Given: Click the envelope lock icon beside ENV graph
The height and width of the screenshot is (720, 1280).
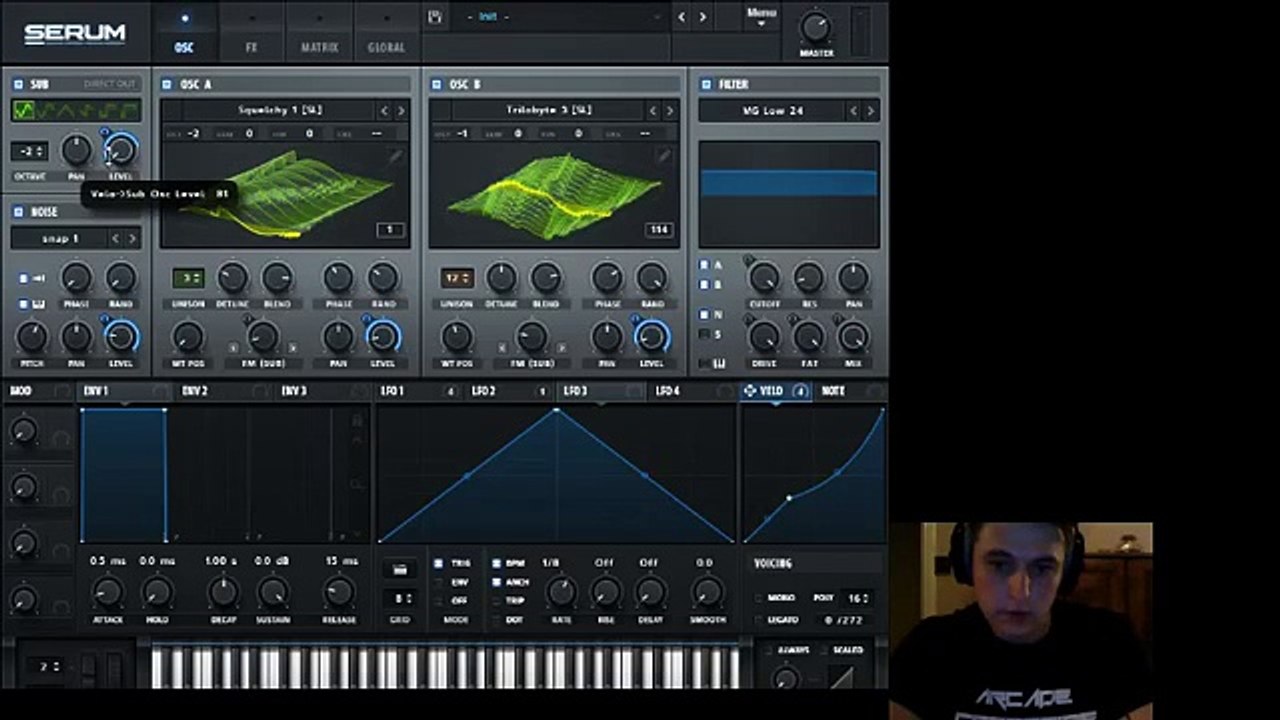Looking at the screenshot, I should pyautogui.click(x=356, y=421).
